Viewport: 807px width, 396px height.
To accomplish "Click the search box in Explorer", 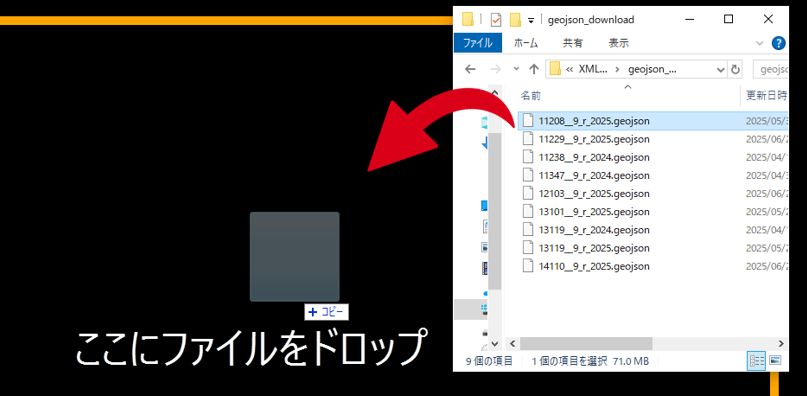I will click(770, 69).
